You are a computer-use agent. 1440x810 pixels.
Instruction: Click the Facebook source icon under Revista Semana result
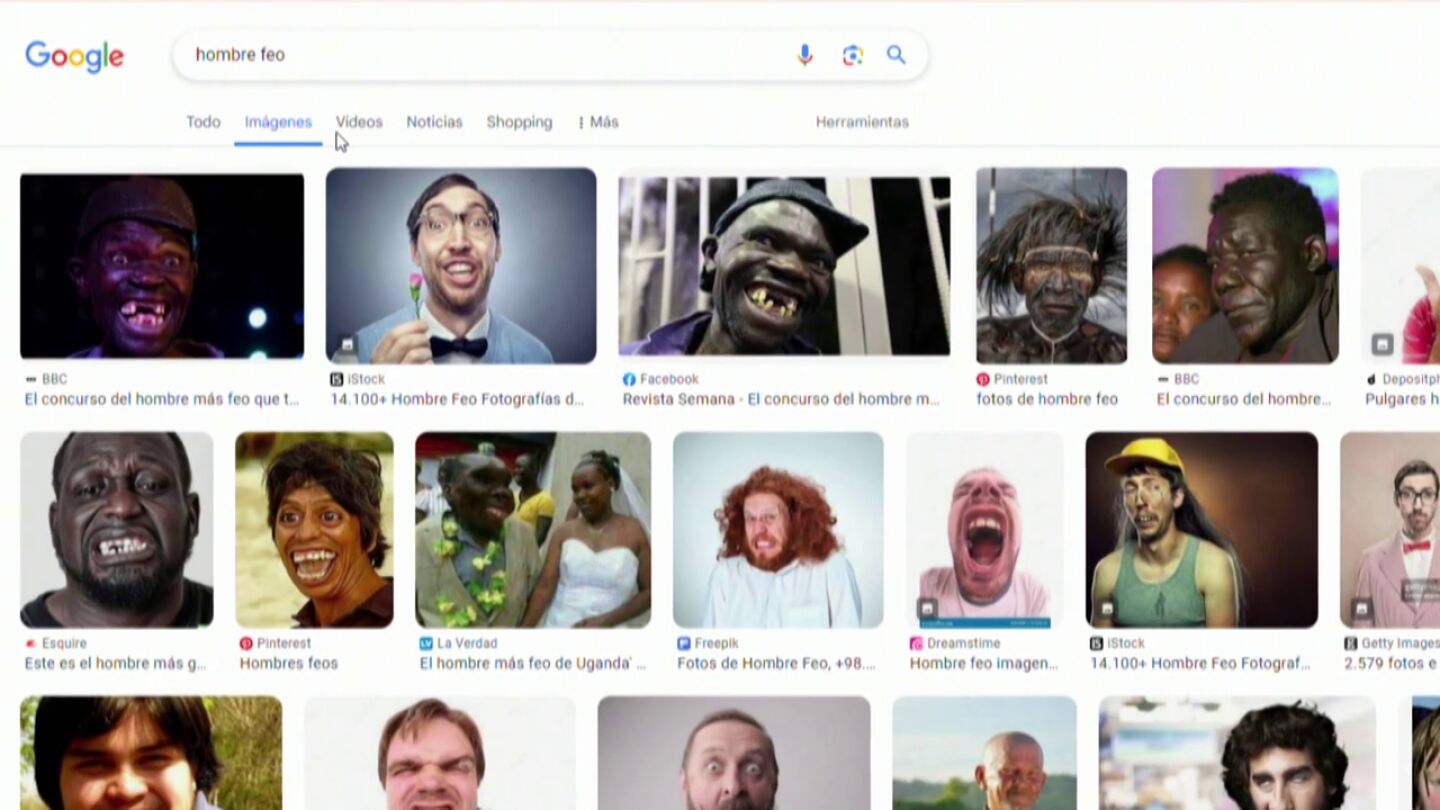tap(629, 380)
